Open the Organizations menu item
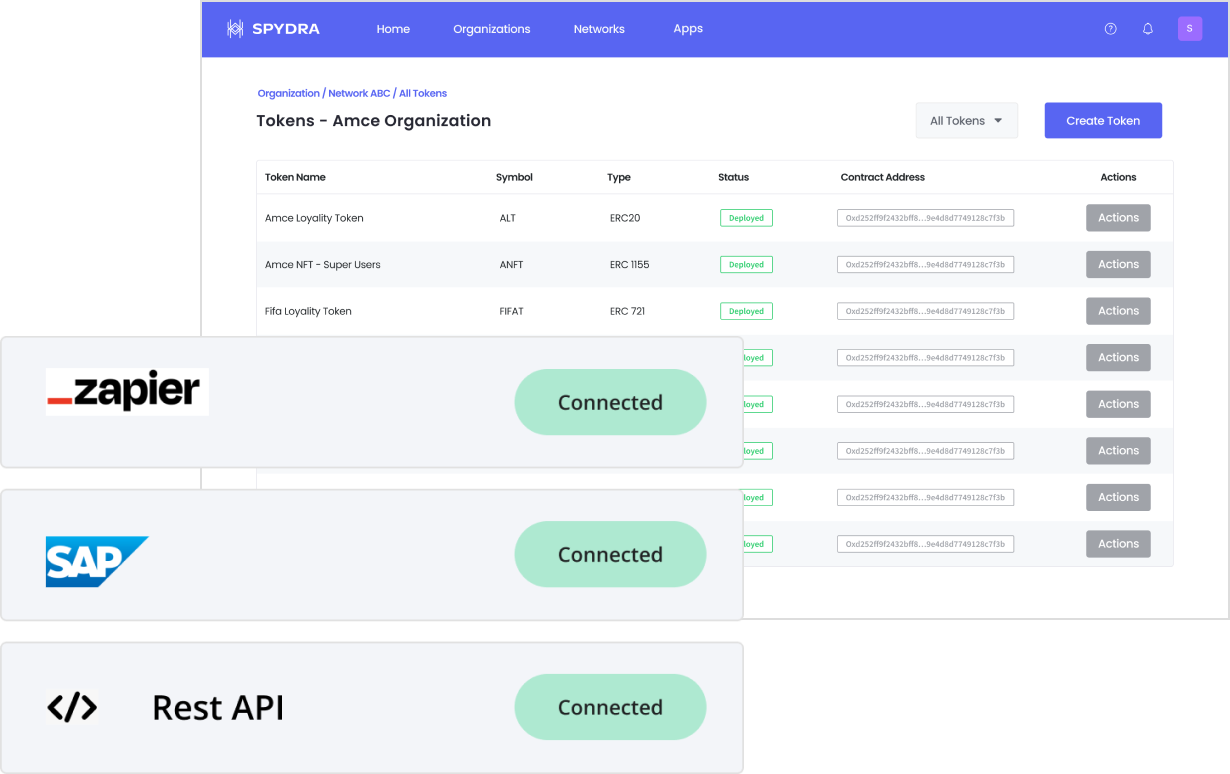1230x774 pixels. click(491, 29)
